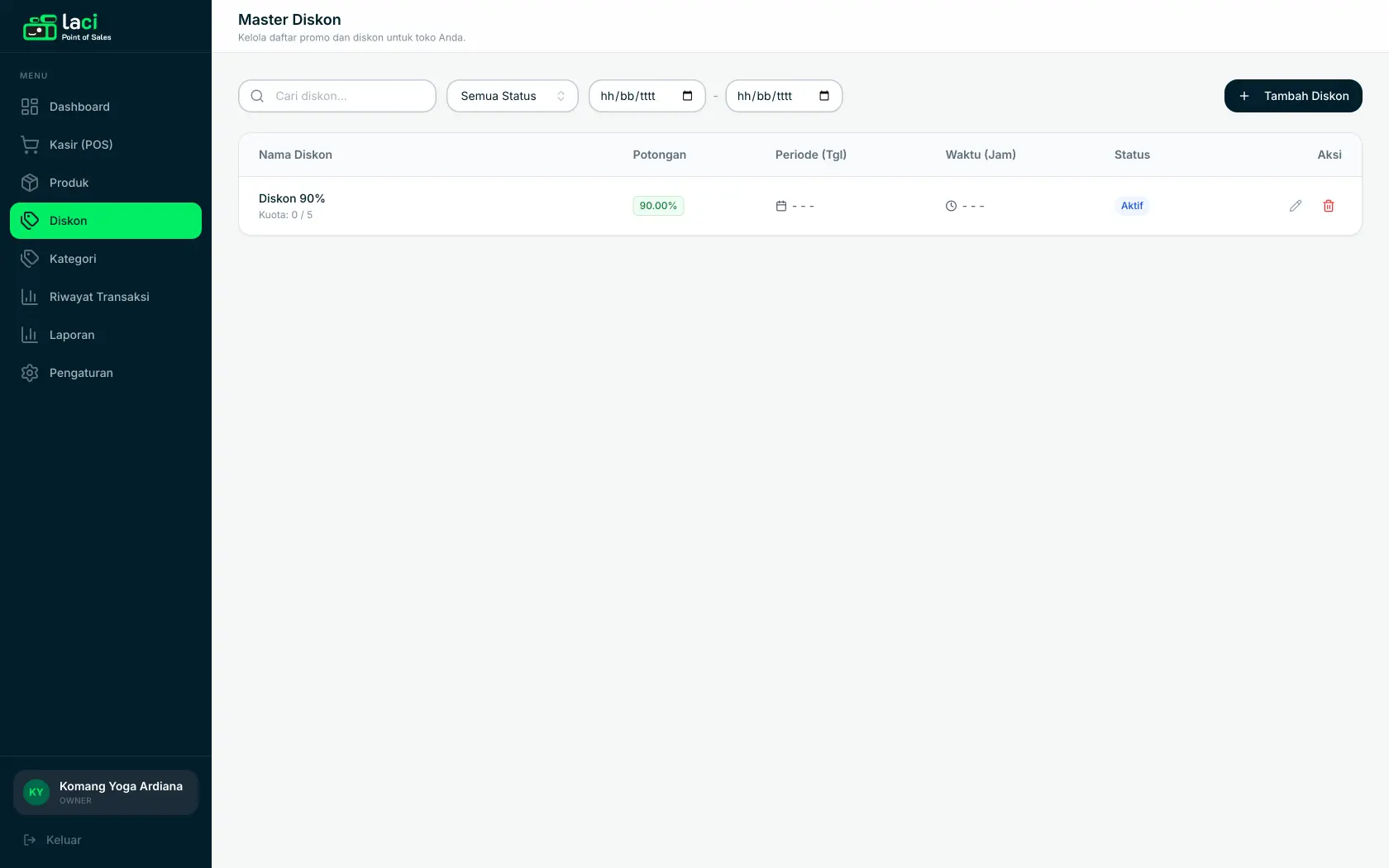1389x868 pixels.
Task: Click the Keluar logout arrow icon
Action: click(x=30, y=840)
